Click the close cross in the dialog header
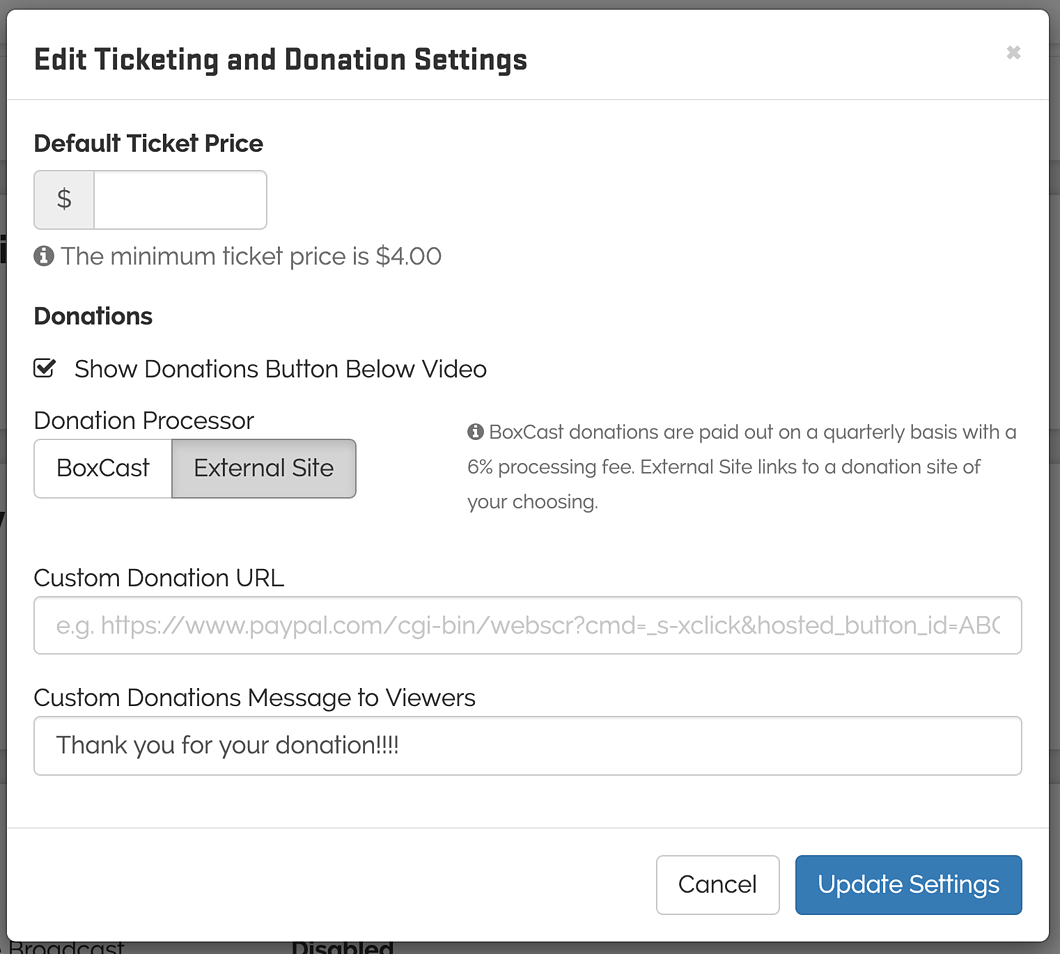The width and height of the screenshot is (1060, 954). pos(1013,53)
